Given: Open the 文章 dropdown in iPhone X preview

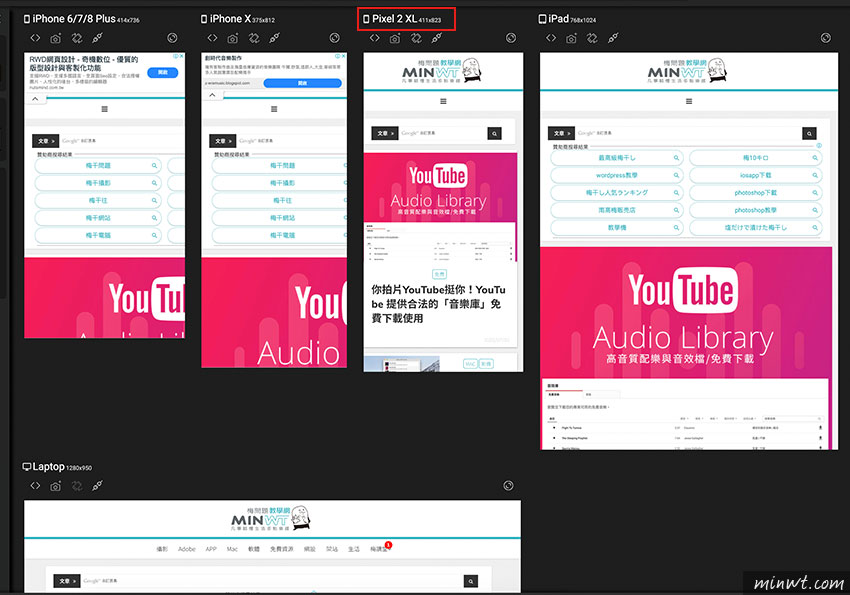Looking at the screenshot, I should [x=223, y=141].
